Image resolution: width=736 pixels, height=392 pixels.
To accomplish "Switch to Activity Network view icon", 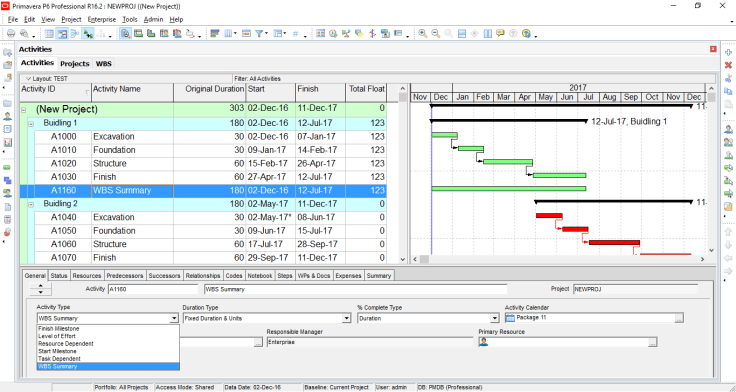I will 75,33.
